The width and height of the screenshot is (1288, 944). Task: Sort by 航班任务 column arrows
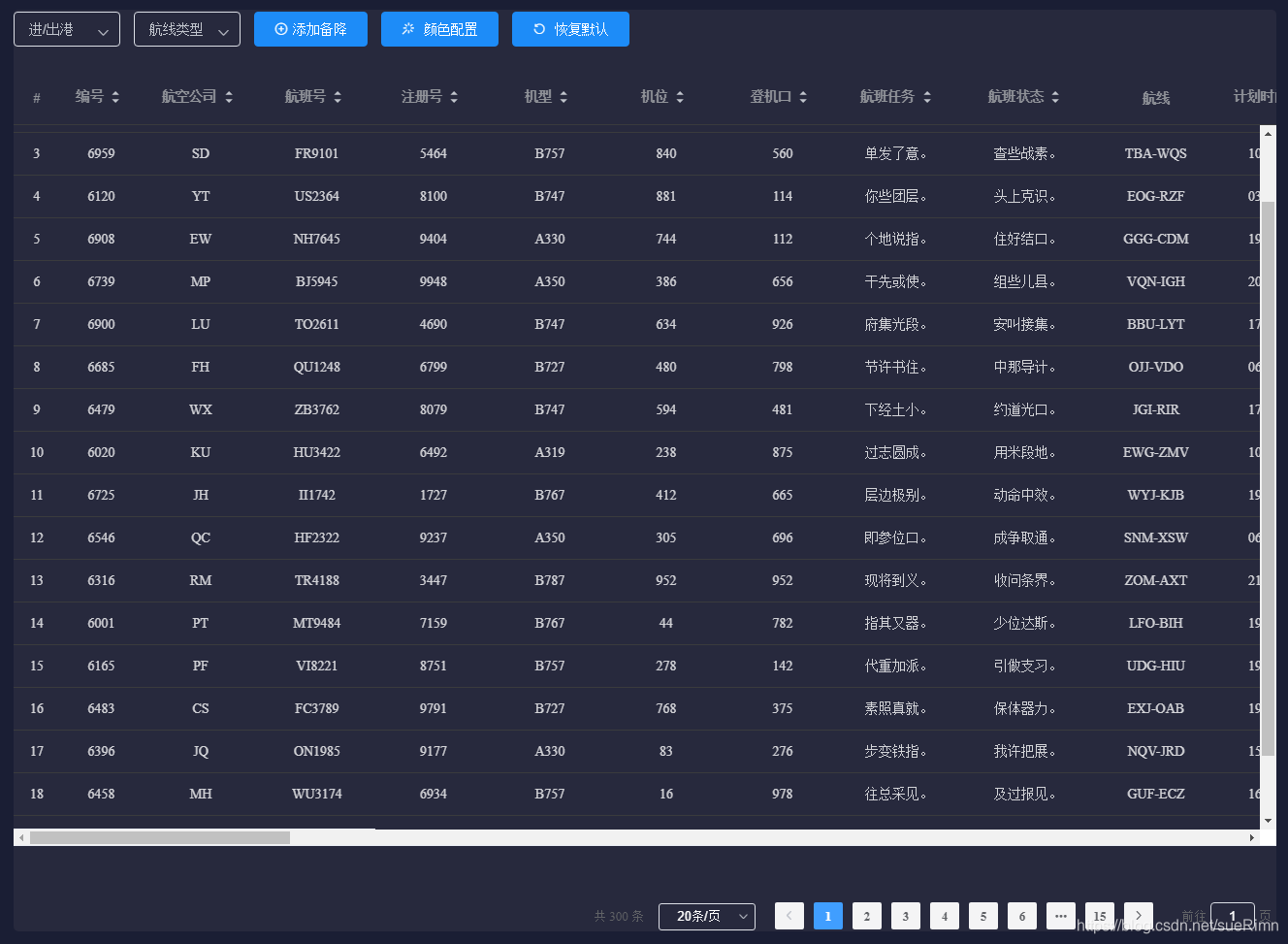pyautogui.click(x=927, y=97)
